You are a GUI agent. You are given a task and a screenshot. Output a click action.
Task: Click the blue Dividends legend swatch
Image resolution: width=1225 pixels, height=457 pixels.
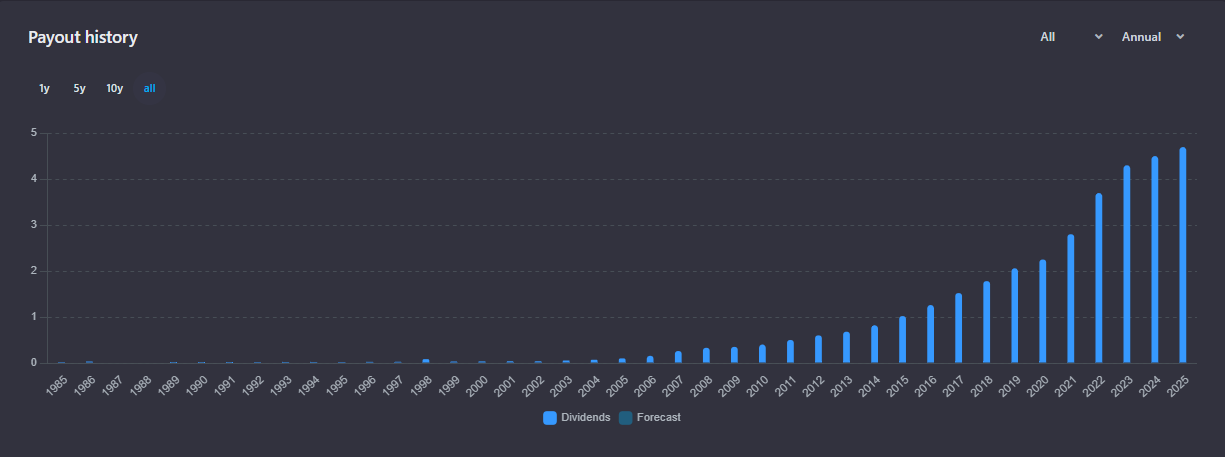(550, 418)
